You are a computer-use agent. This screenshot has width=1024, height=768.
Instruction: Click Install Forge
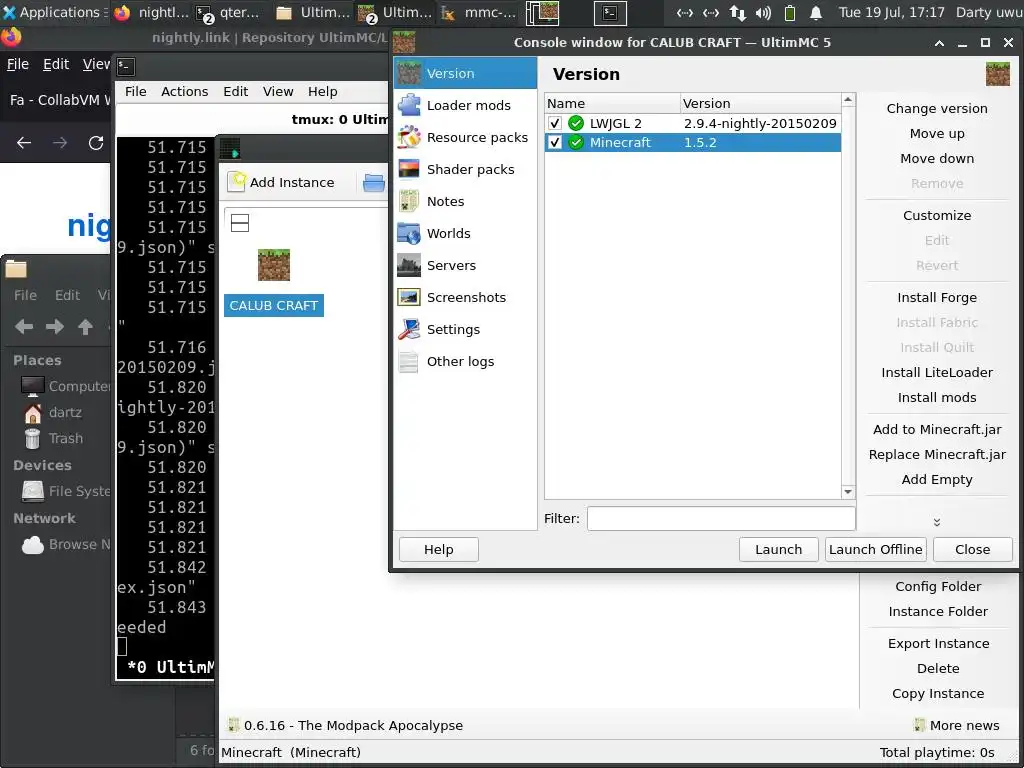937,297
